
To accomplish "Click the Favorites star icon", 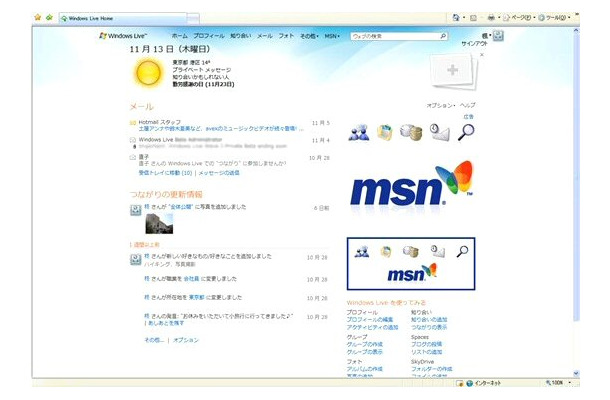I will 37,18.
